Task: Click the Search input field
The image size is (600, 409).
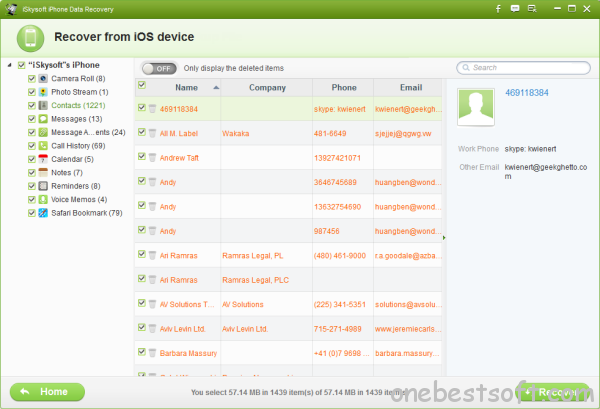Action: pos(523,68)
